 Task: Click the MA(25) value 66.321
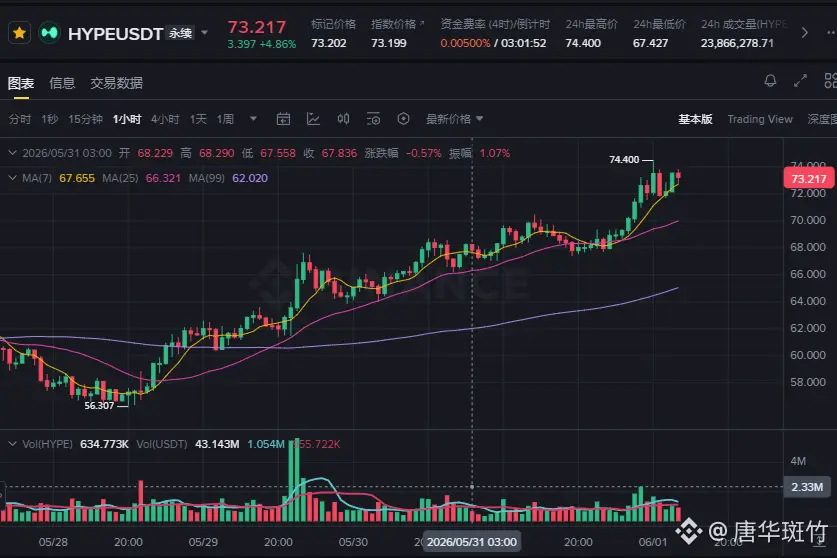[x=163, y=178]
